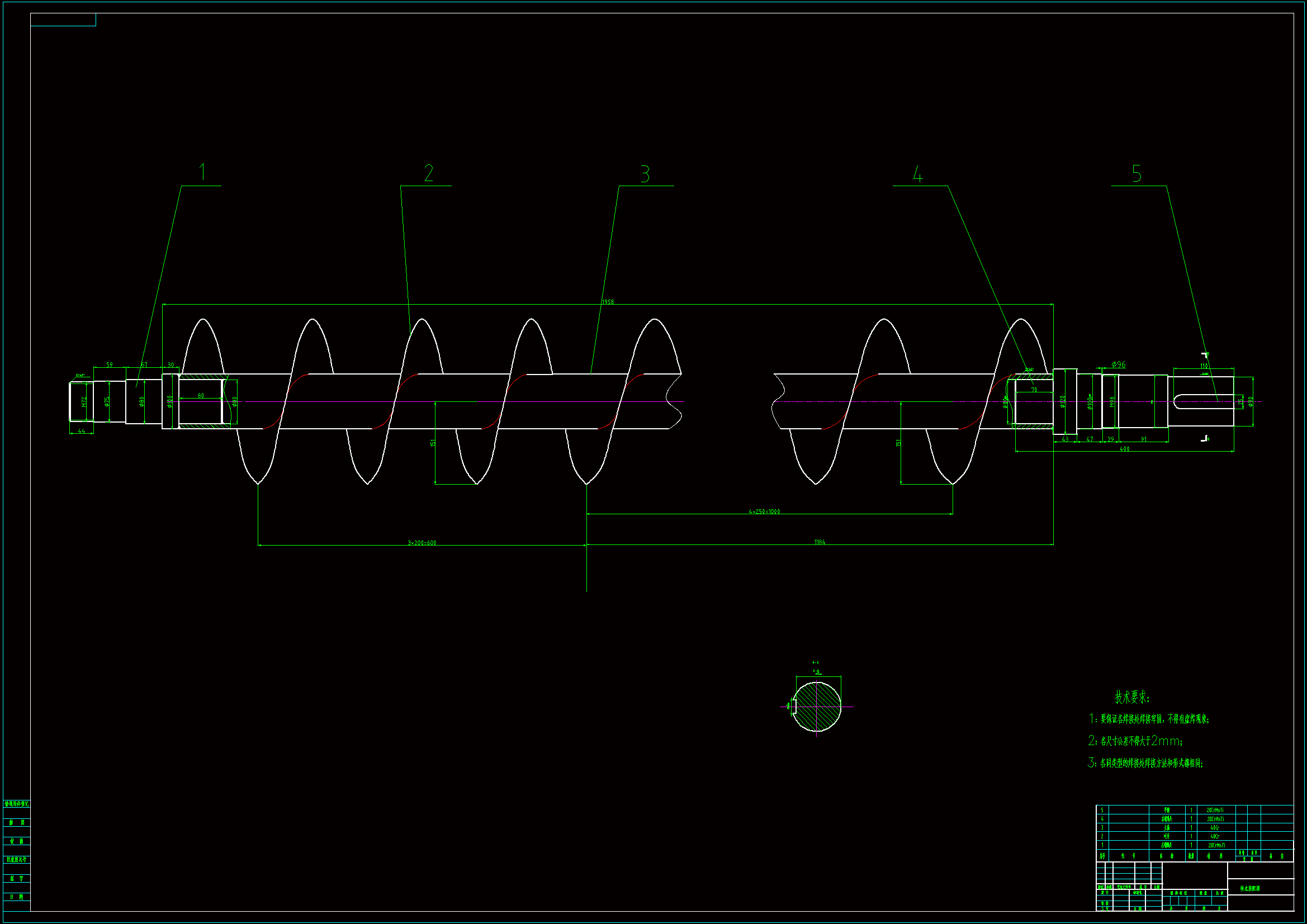The image size is (1307, 924).
Task: Click part balloon number 4
Action: click(x=917, y=174)
